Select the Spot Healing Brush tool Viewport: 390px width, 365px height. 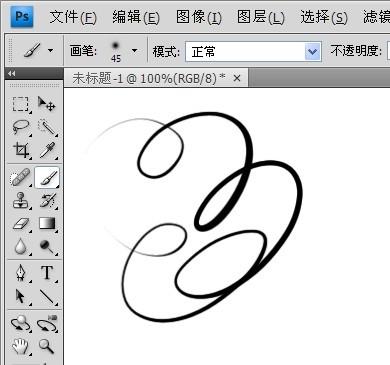(21, 177)
